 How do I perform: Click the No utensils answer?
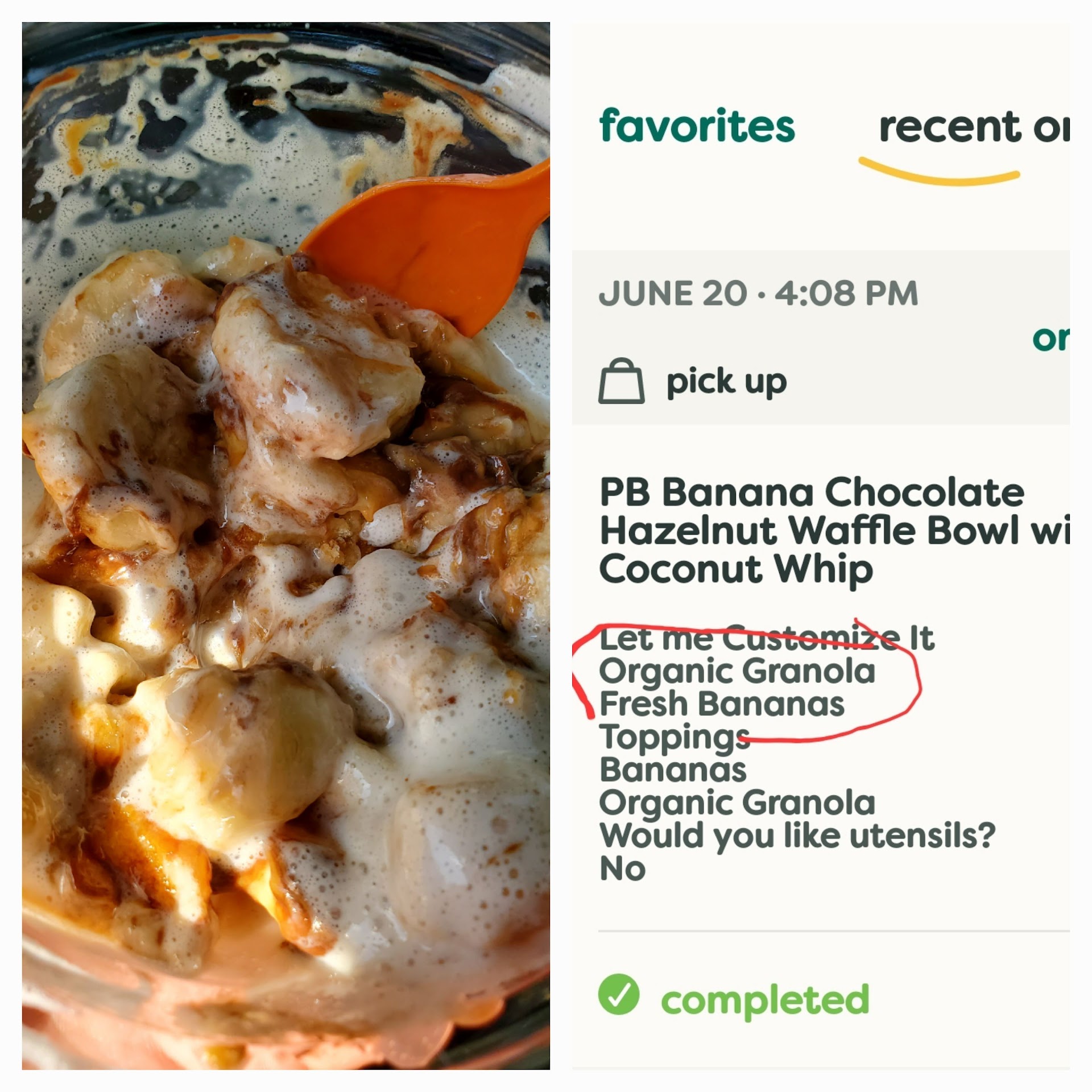622,869
